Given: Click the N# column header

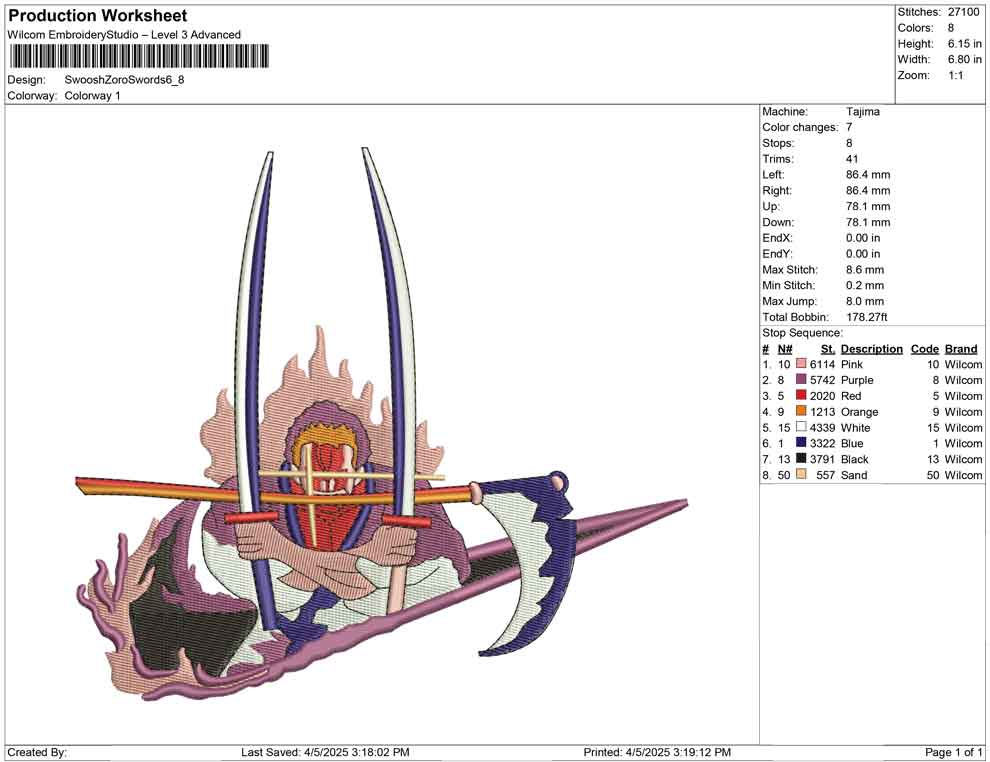Looking at the screenshot, I should (x=785, y=349).
